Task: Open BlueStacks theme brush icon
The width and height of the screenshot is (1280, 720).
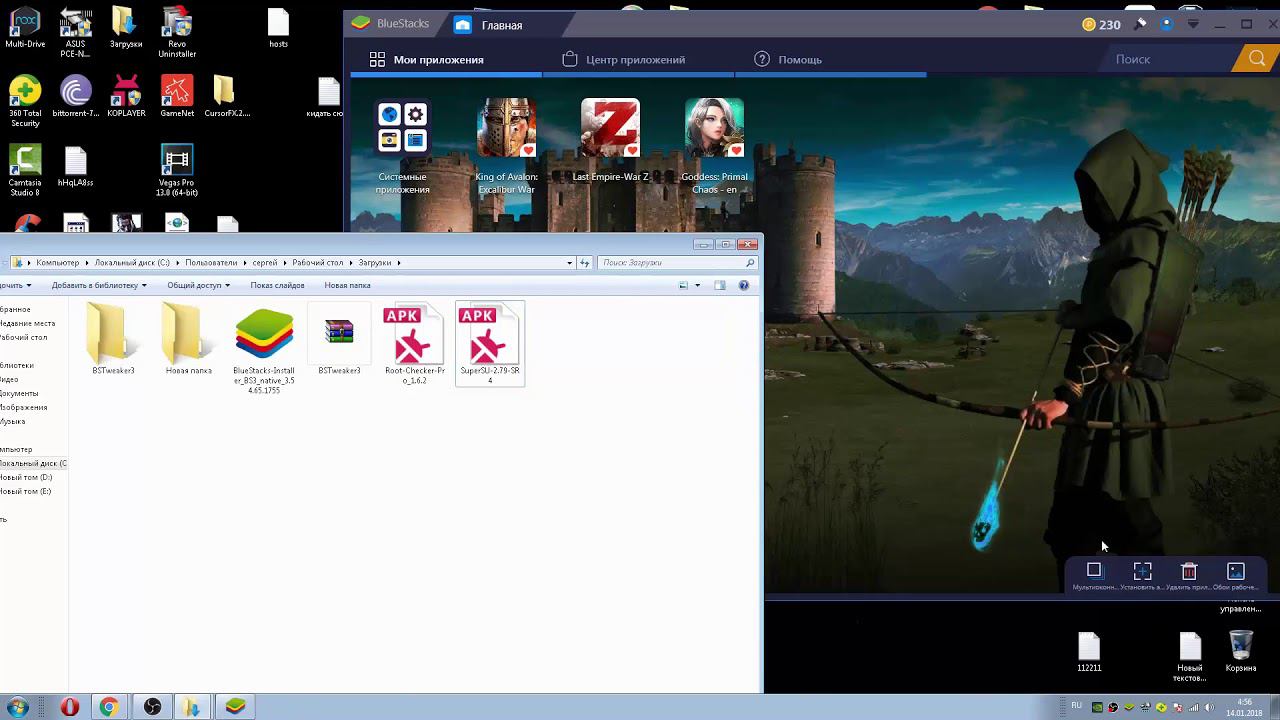Action: [1141, 24]
